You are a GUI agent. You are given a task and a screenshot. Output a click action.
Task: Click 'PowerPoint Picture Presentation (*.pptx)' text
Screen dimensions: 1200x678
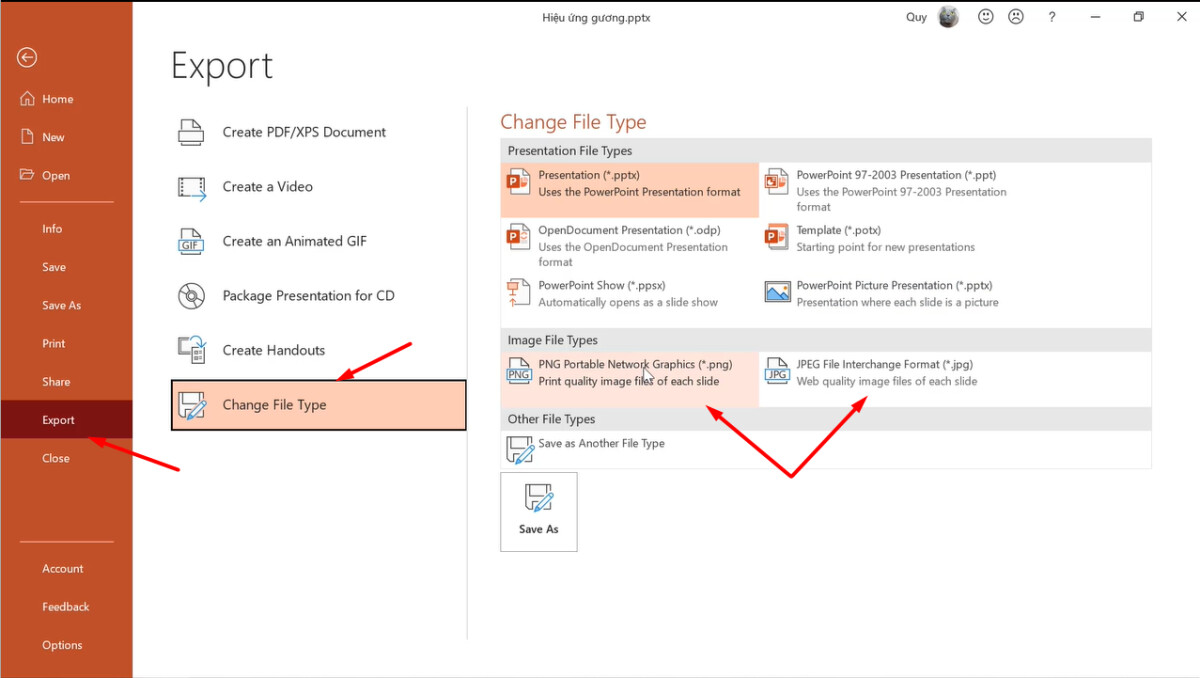pos(894,285)
